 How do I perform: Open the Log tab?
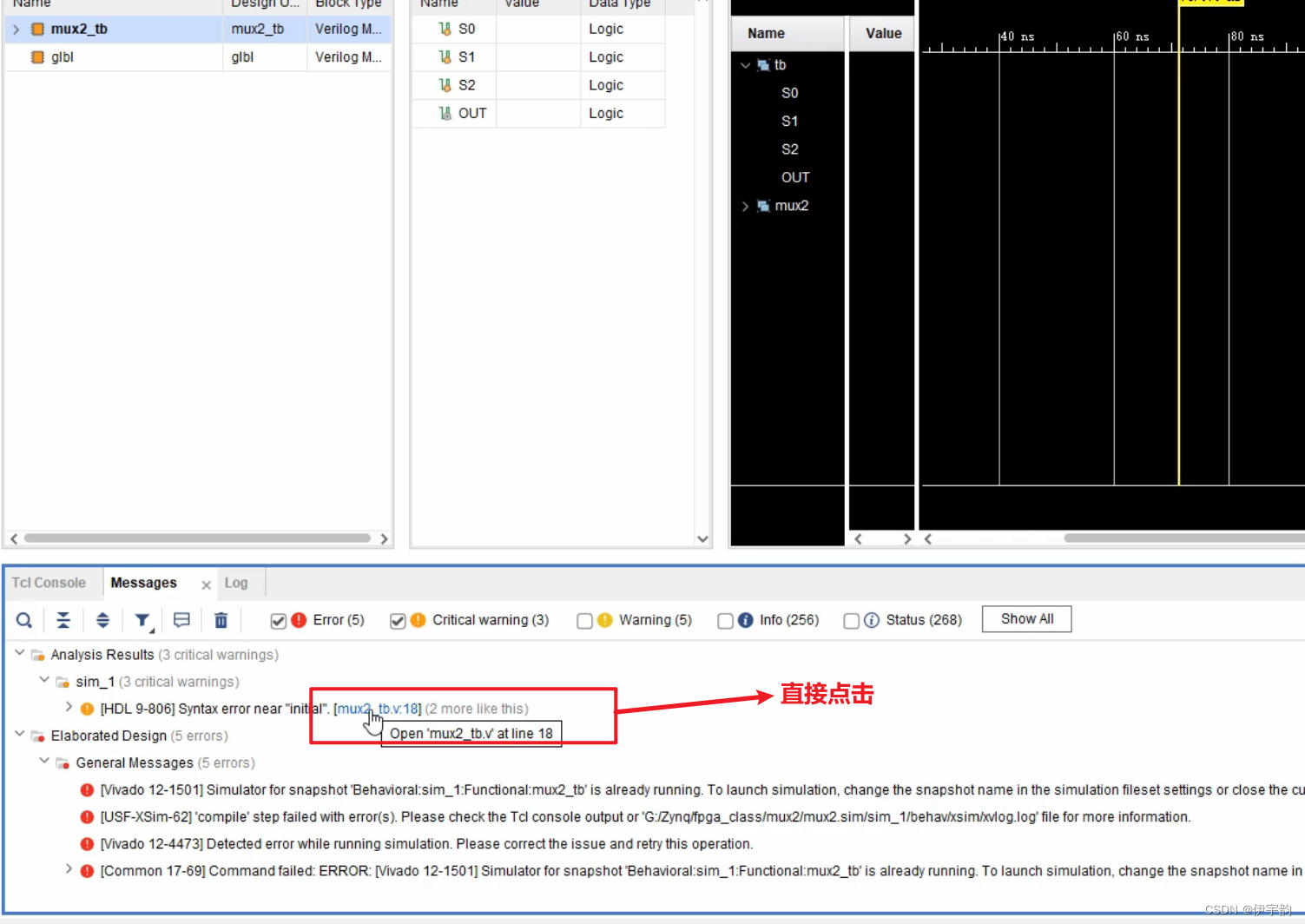(x=235, y=582)
